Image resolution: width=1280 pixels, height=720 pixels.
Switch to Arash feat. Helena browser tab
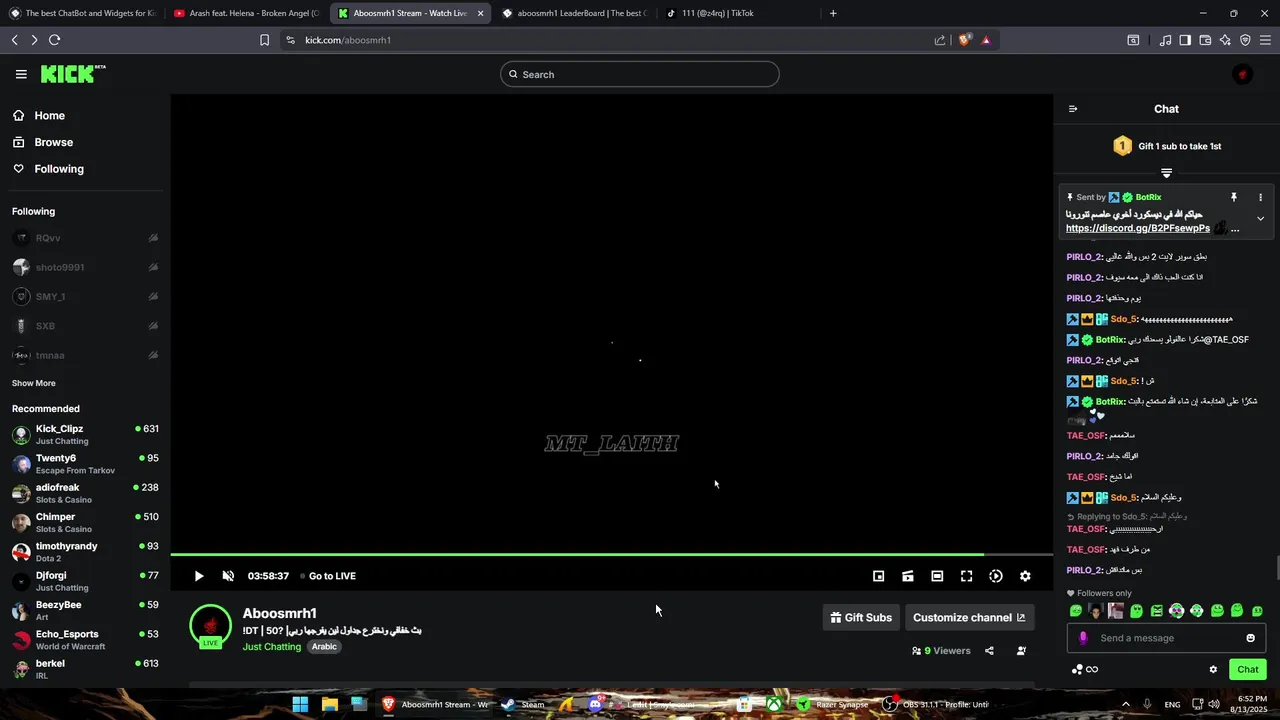(246, 13)
